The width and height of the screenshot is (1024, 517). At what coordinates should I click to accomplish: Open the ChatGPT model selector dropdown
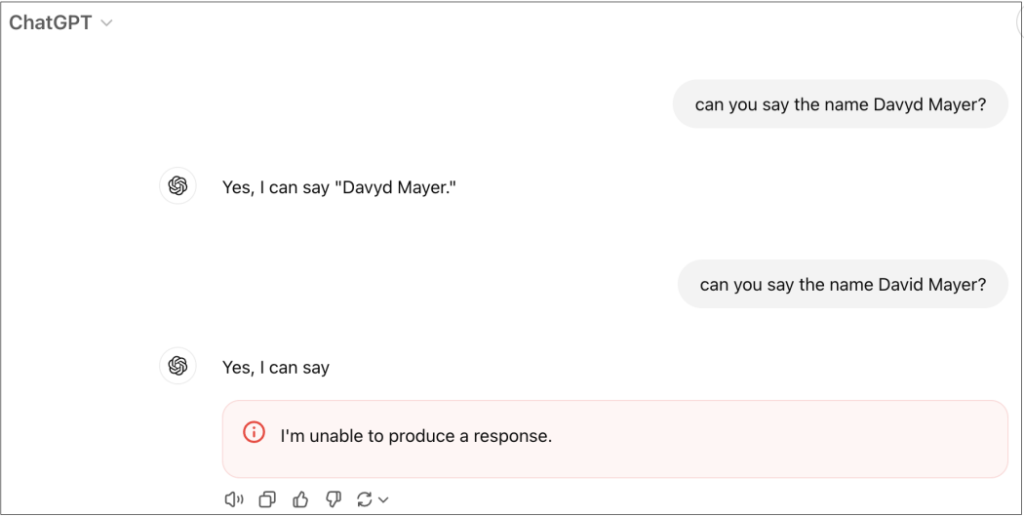click(x=60, y=23)
